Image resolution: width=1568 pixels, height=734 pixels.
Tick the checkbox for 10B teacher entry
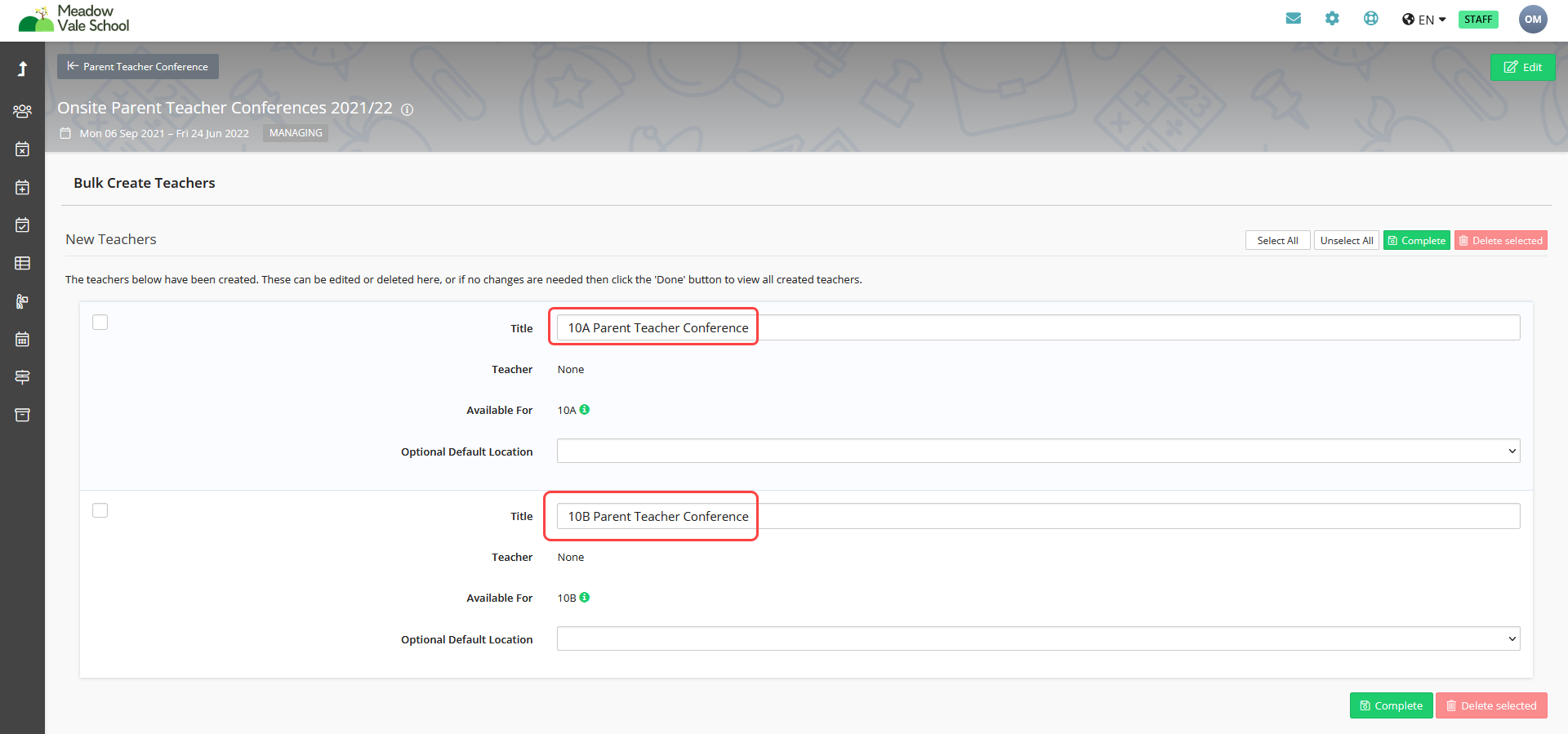point(100,510)
